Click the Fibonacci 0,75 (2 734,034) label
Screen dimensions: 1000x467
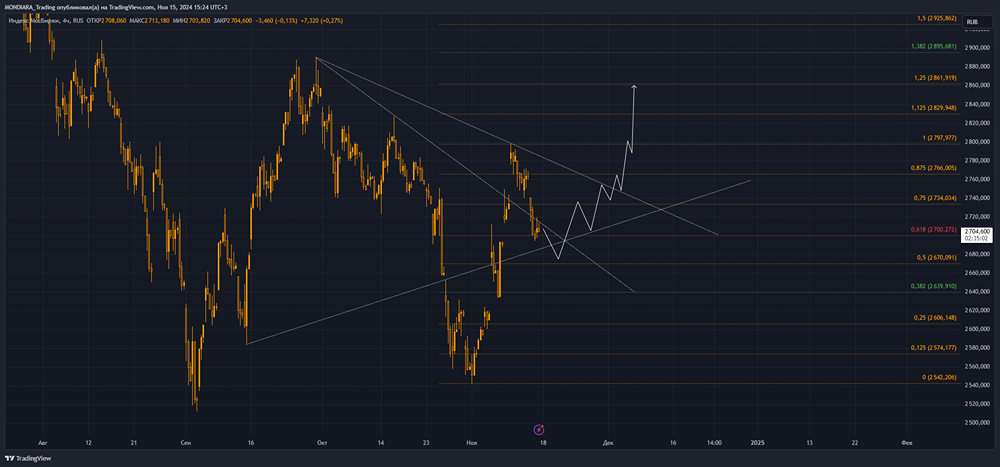(x=936, y=198)
